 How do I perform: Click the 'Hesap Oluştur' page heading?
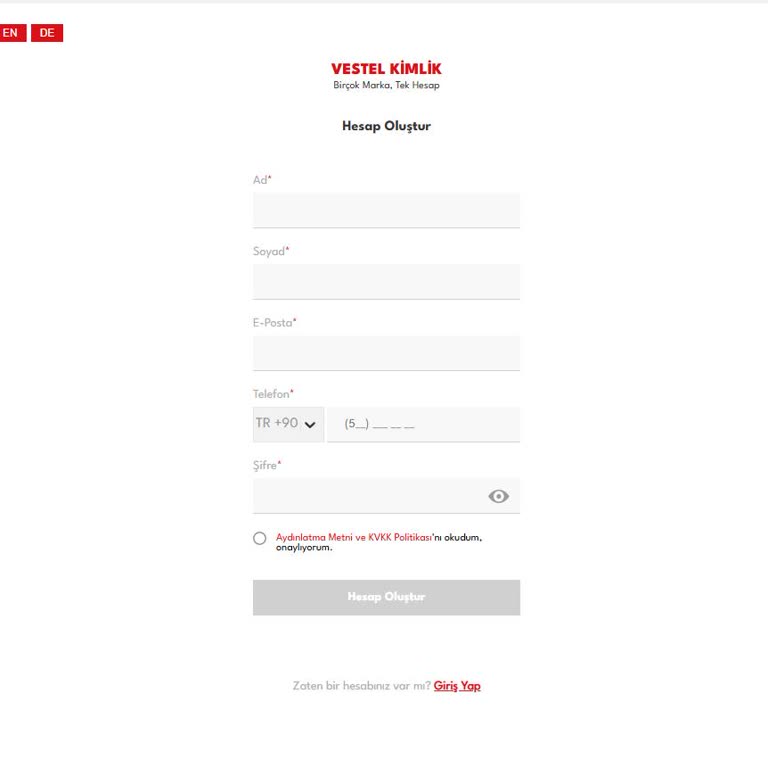pos(386,126)
